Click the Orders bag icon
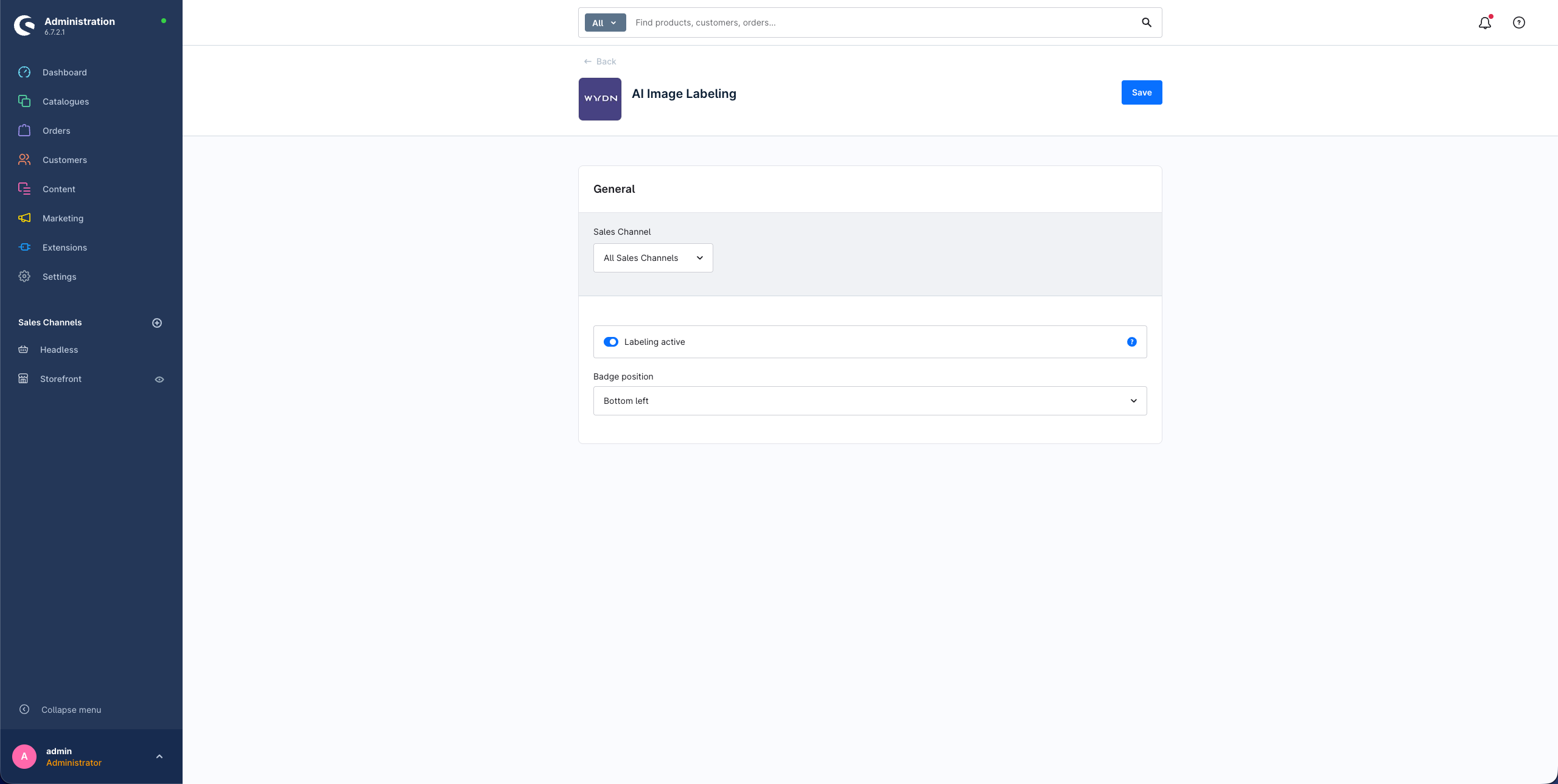This screenshot has width=1558, height=784. click(x=24, y=131)
